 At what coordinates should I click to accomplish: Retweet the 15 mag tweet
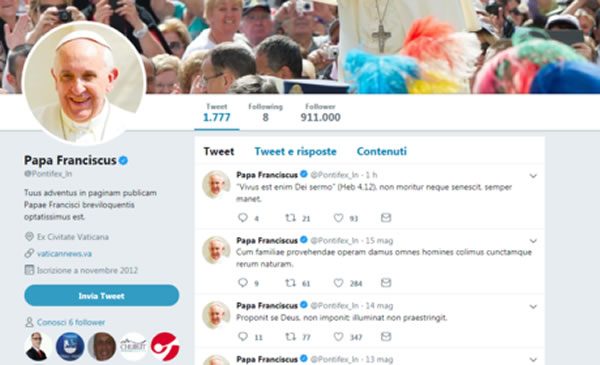tap(290, 283)
